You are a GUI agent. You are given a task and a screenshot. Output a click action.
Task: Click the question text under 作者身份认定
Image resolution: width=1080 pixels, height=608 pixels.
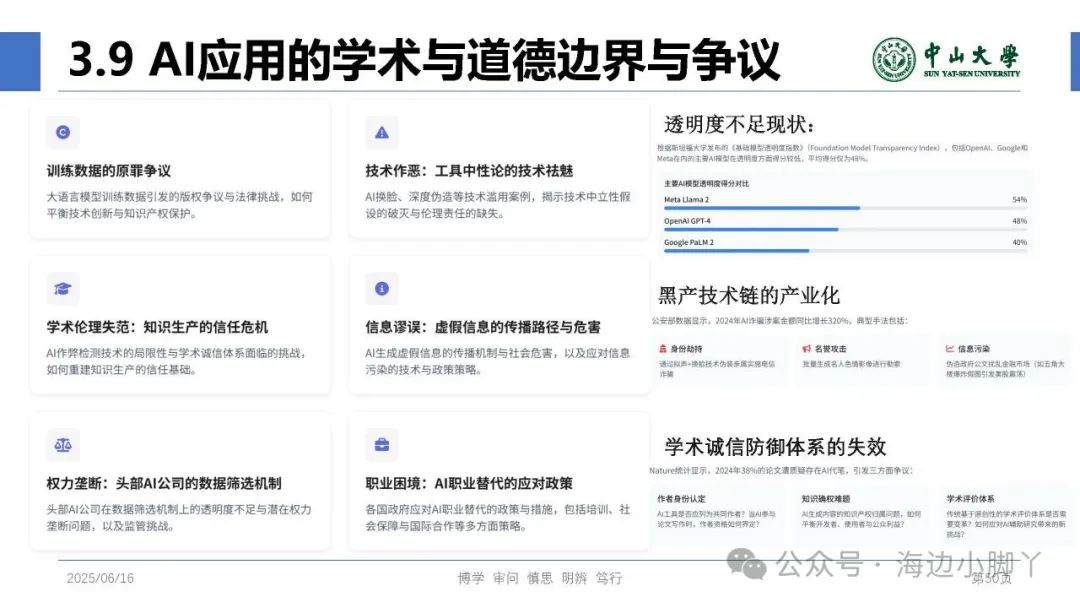(x=716, y=519)
